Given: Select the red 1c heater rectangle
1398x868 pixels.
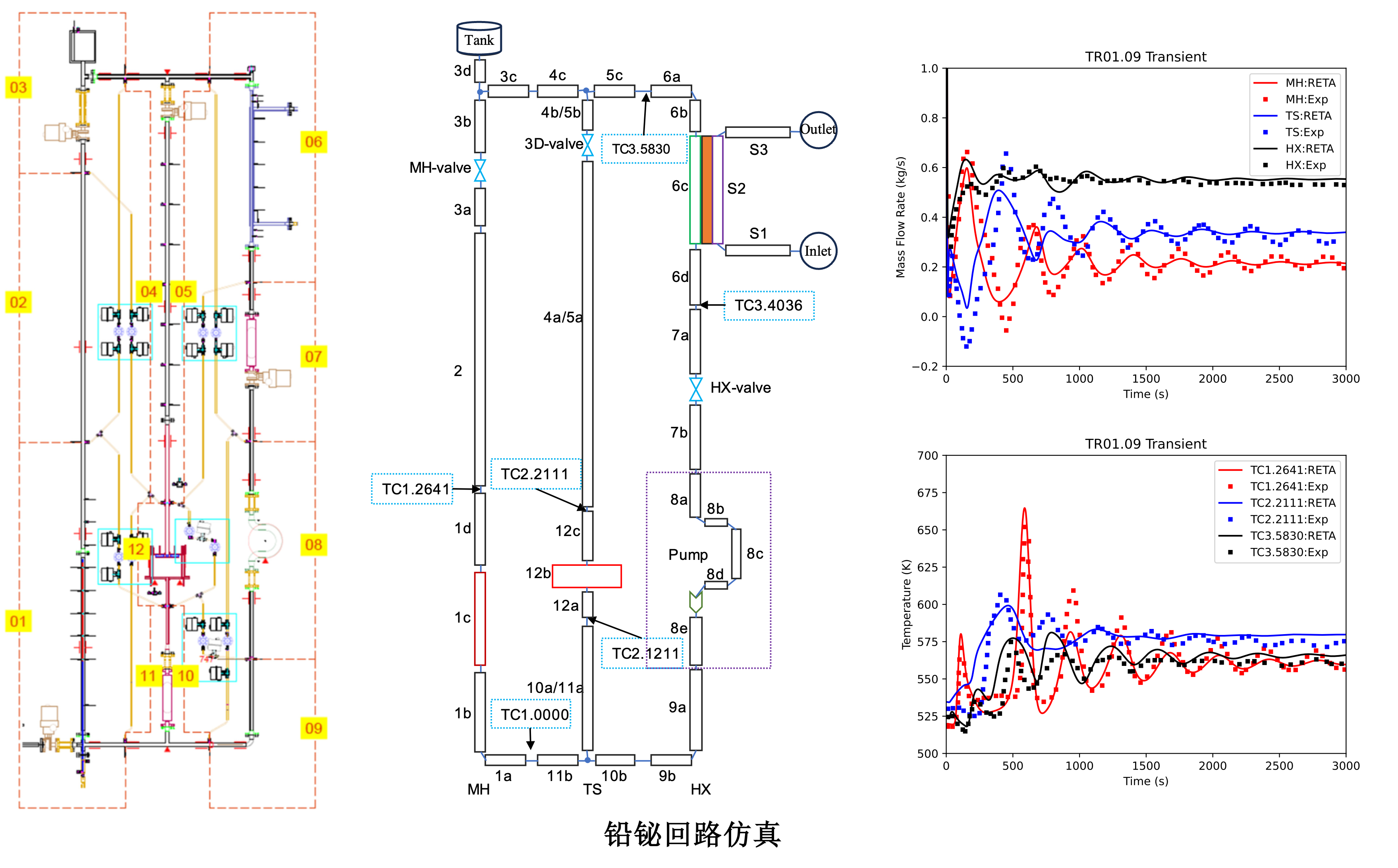Looking at the screenshot, I should (480, 618).
